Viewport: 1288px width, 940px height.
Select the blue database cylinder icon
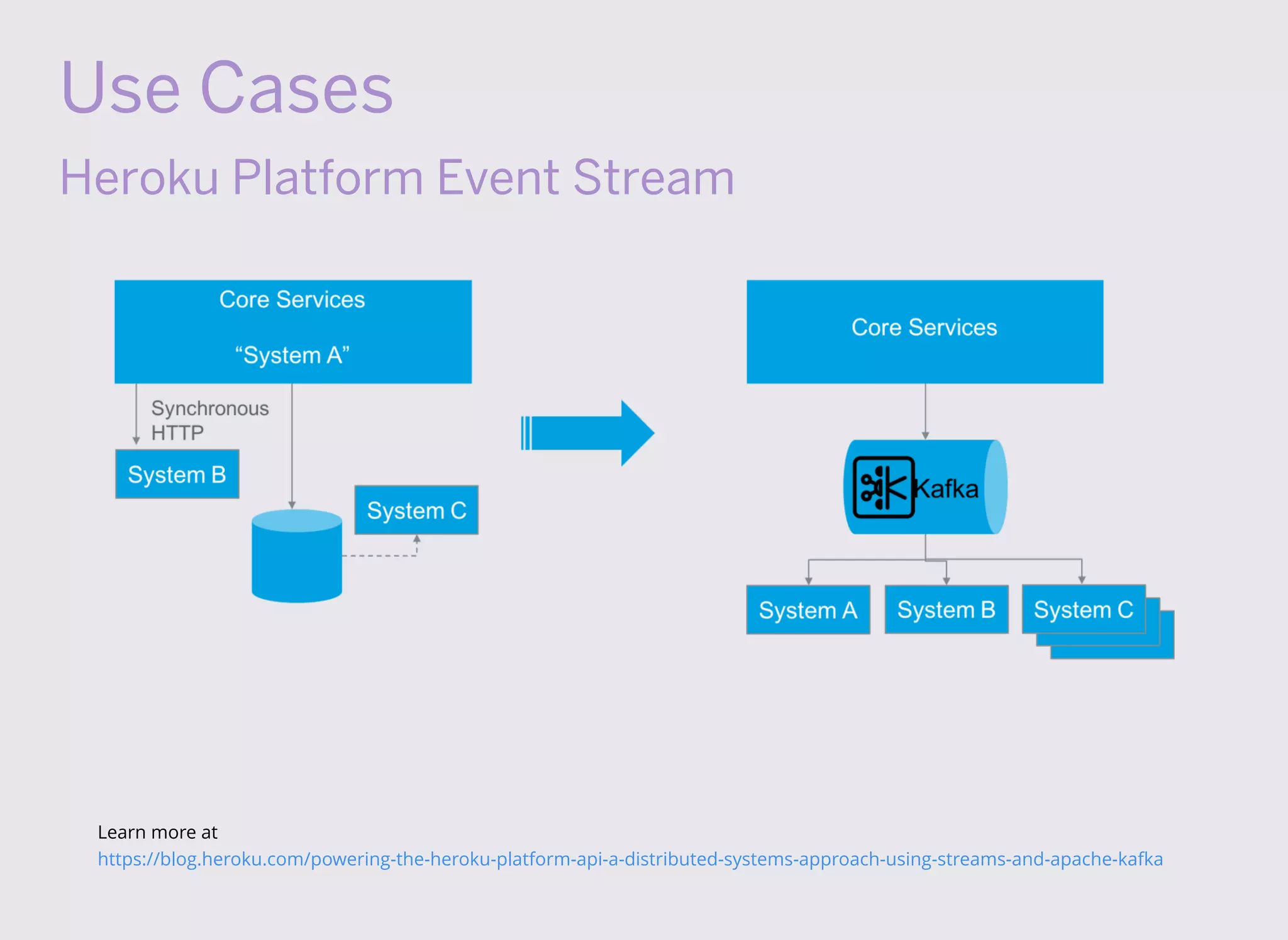coord(297,556)
